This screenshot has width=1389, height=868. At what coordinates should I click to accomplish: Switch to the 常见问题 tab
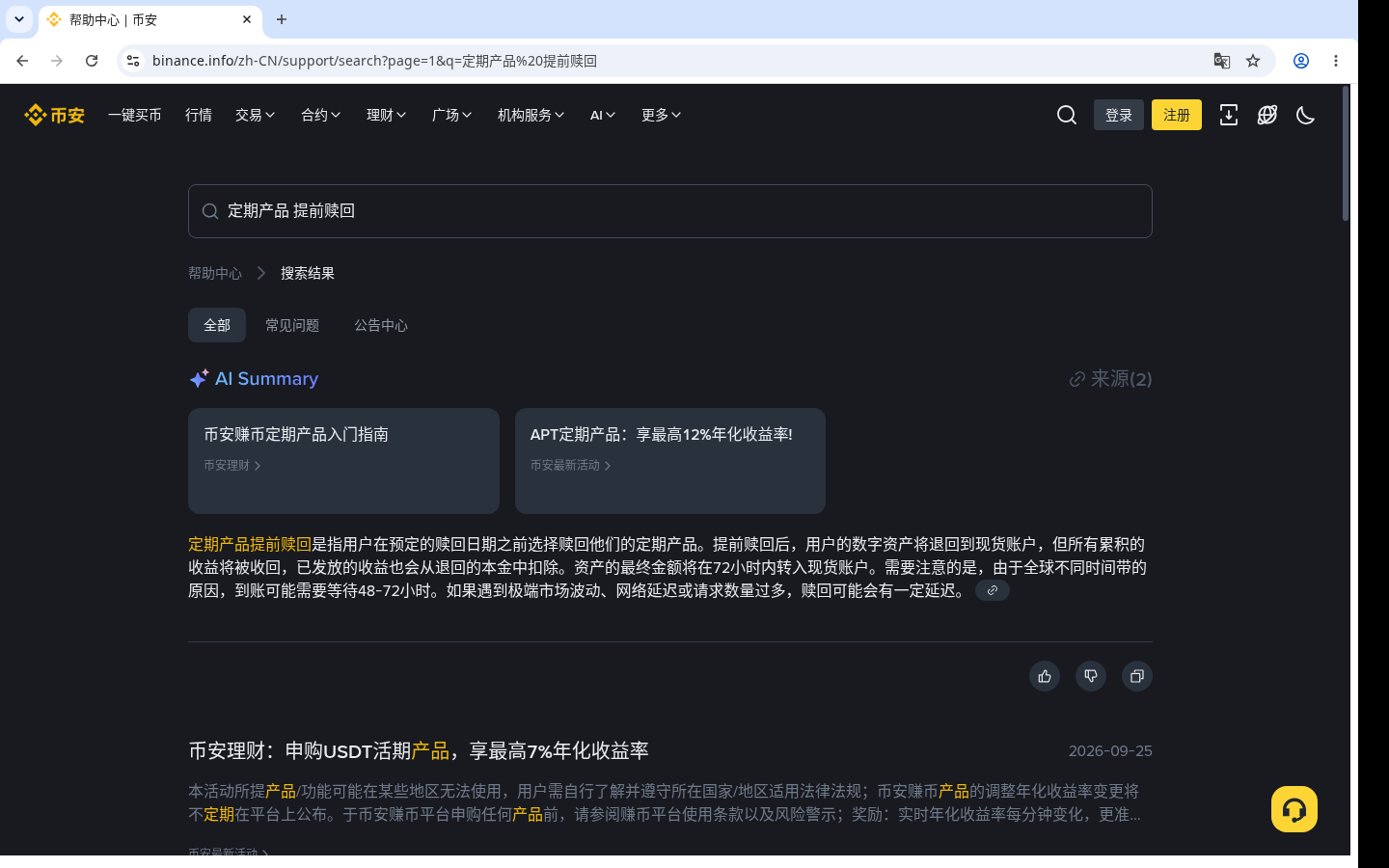(292, 325)
